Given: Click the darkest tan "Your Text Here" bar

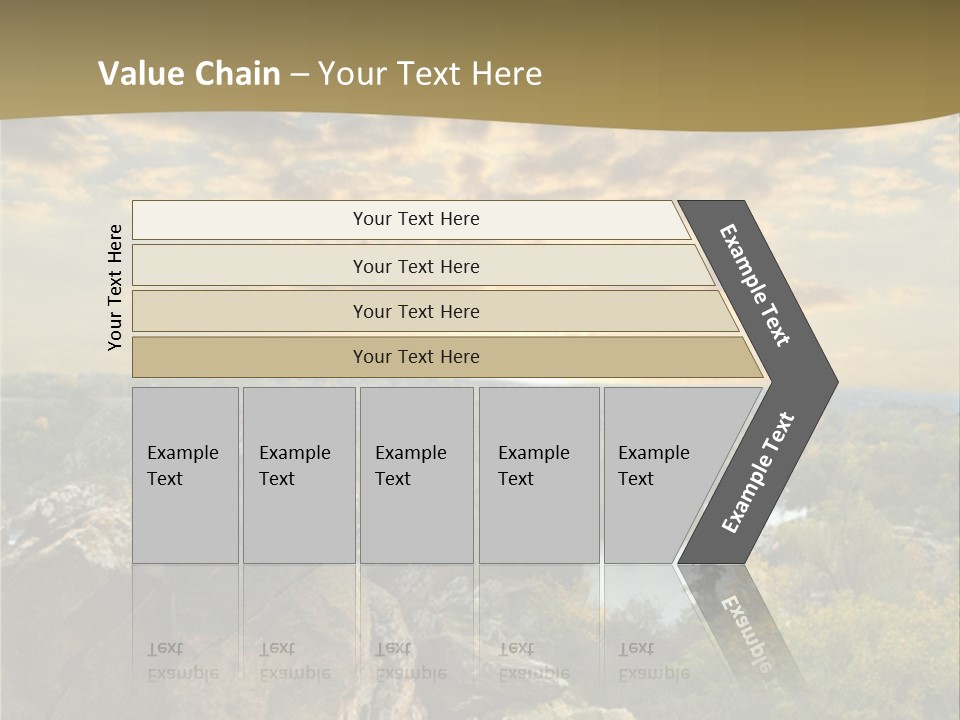Looking at the screenshot, I should [x=416, y=357].
